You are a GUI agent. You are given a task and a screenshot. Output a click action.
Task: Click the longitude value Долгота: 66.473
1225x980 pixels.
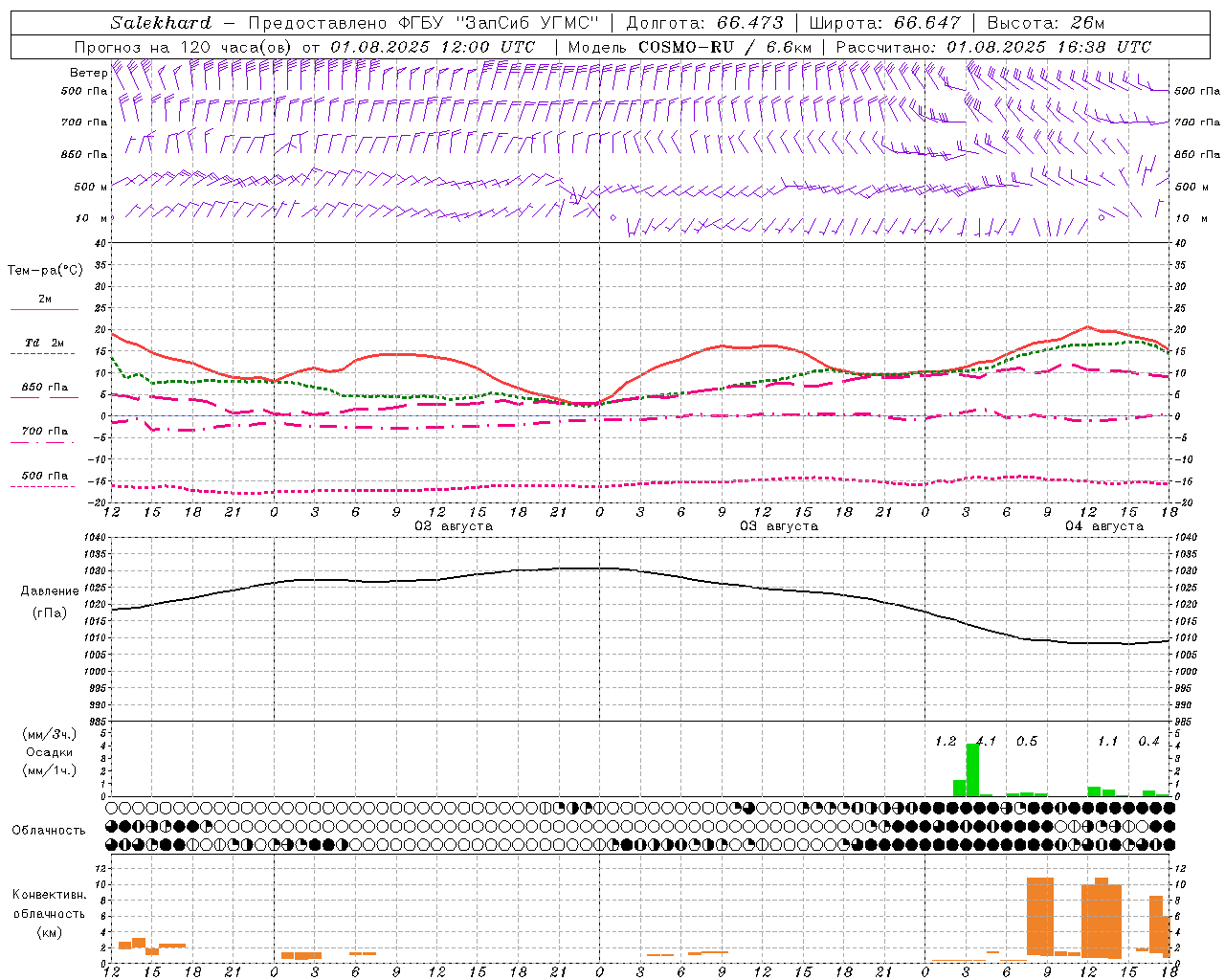pyautogui.click(x=704, y=23)
